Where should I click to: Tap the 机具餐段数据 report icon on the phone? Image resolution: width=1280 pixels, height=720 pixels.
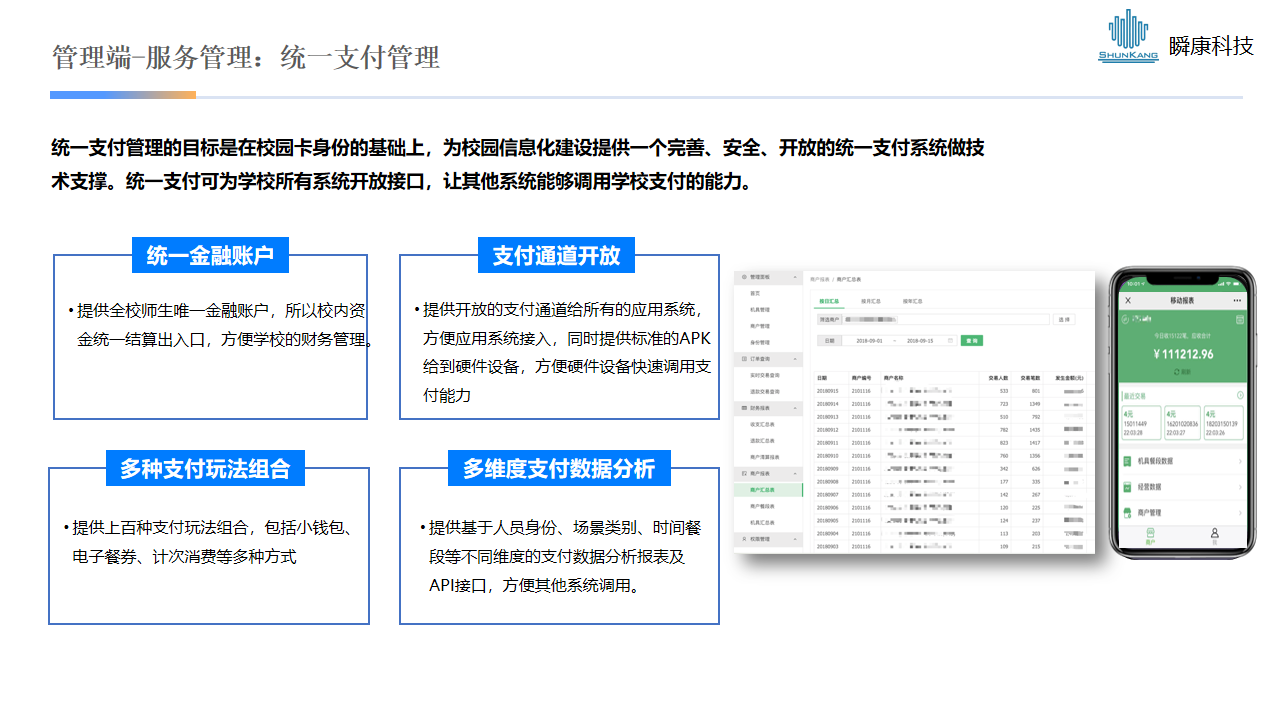[1125, 462]
